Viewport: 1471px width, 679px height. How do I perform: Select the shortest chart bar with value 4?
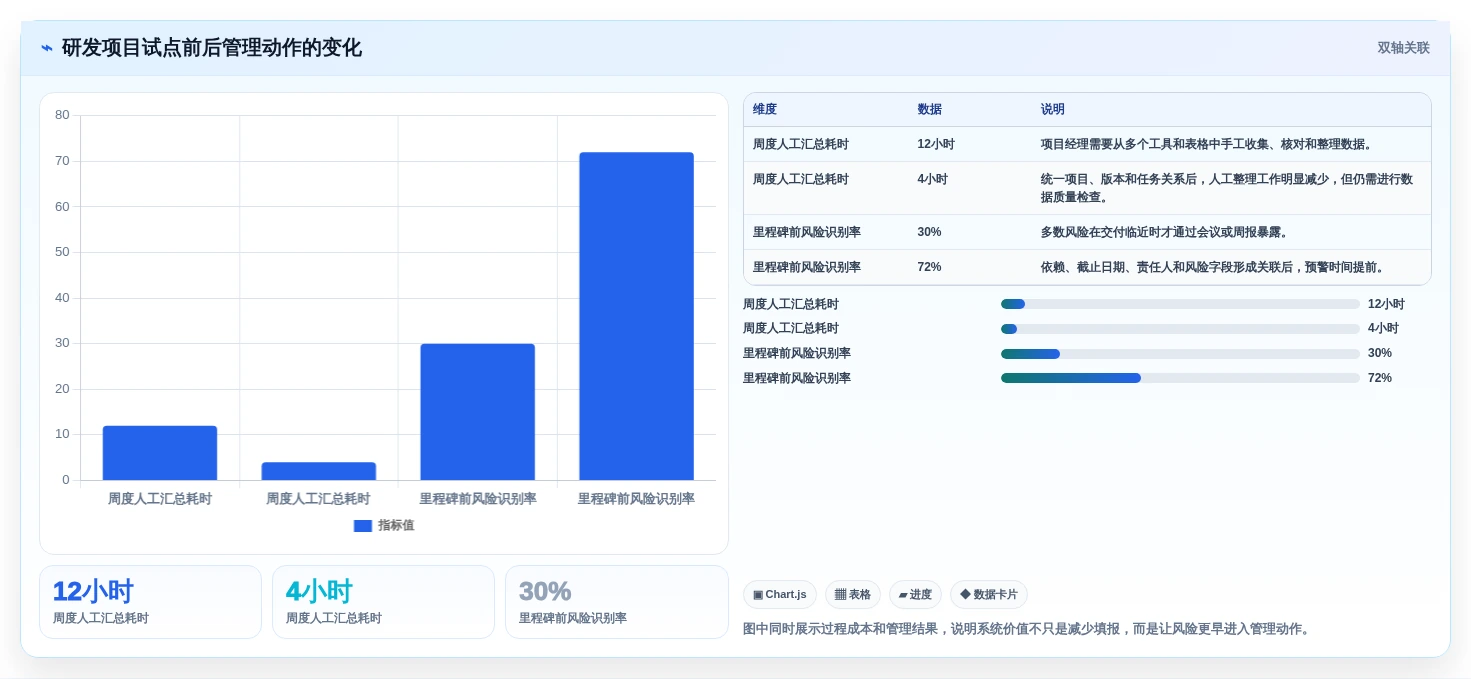(x=319, y=471)
